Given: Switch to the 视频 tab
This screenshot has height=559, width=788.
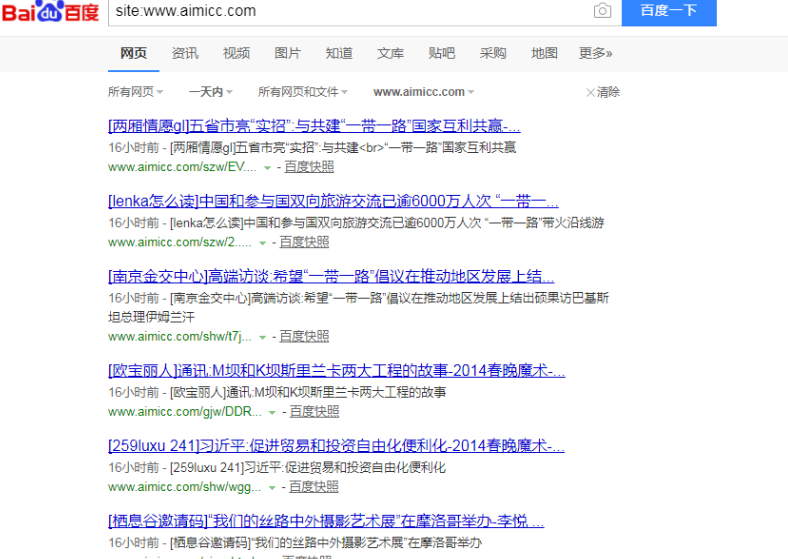Looking at the screenshot, I should coord(236,53).
